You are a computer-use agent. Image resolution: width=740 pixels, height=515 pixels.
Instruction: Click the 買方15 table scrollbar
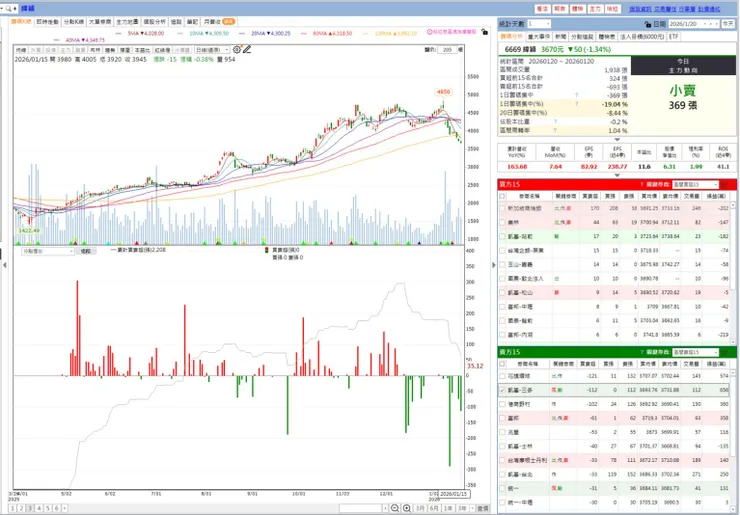(733, 272)
